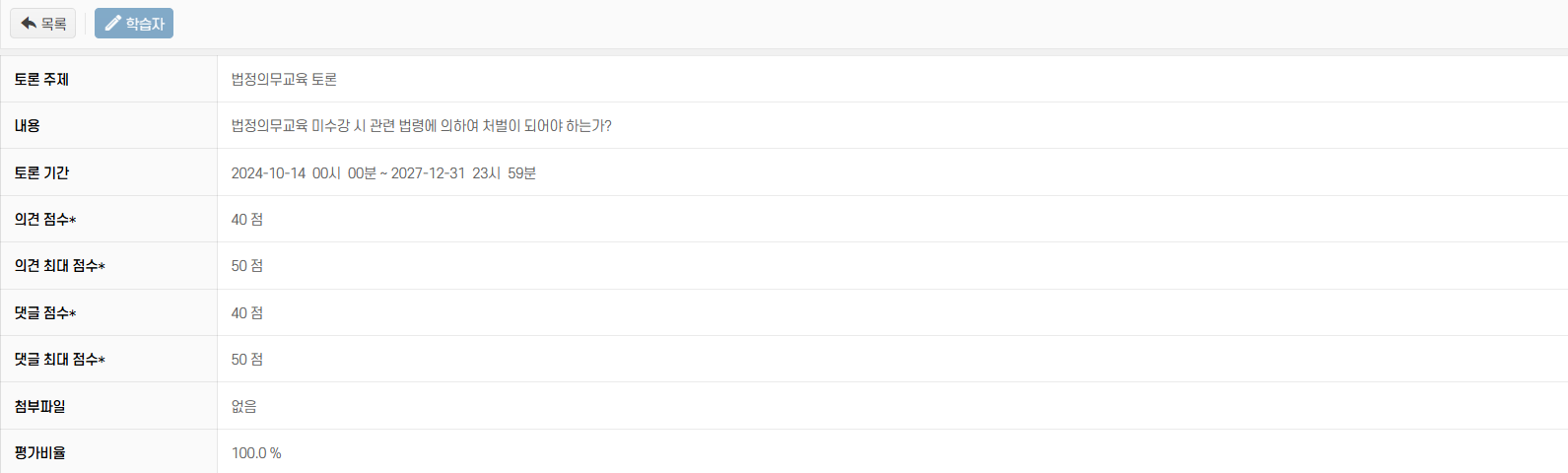Go back with the 목록 button
Screen dimensions: 1568x473
[x=43, y=23]
